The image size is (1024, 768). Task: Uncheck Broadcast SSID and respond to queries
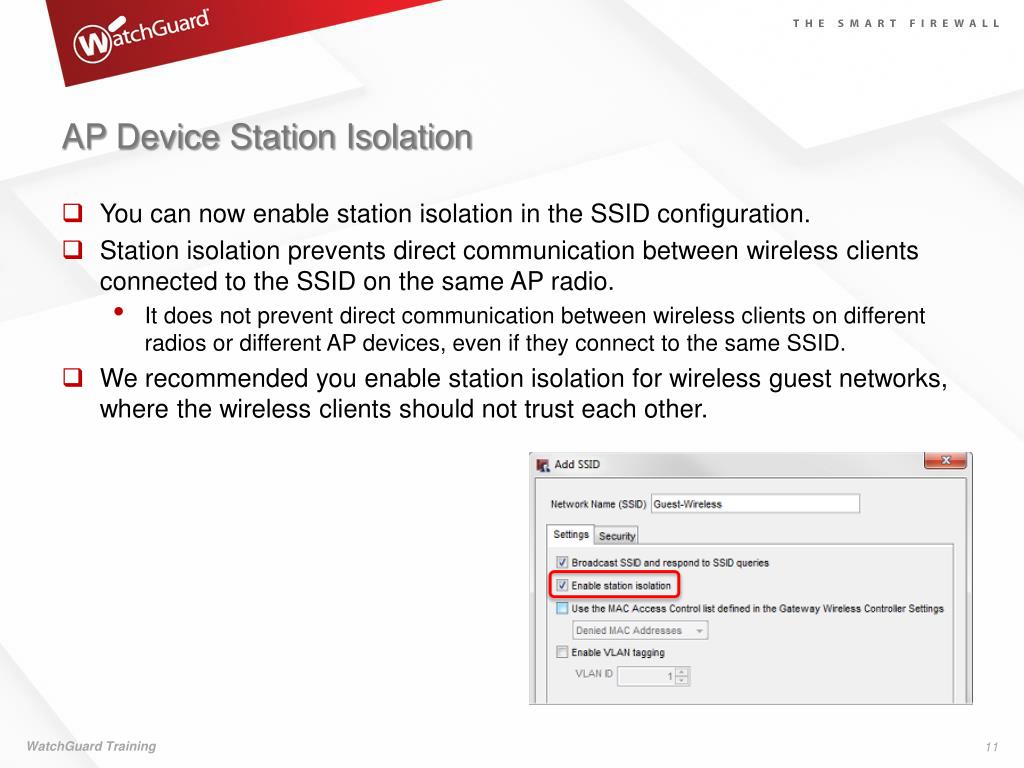(x=562, y=562)
